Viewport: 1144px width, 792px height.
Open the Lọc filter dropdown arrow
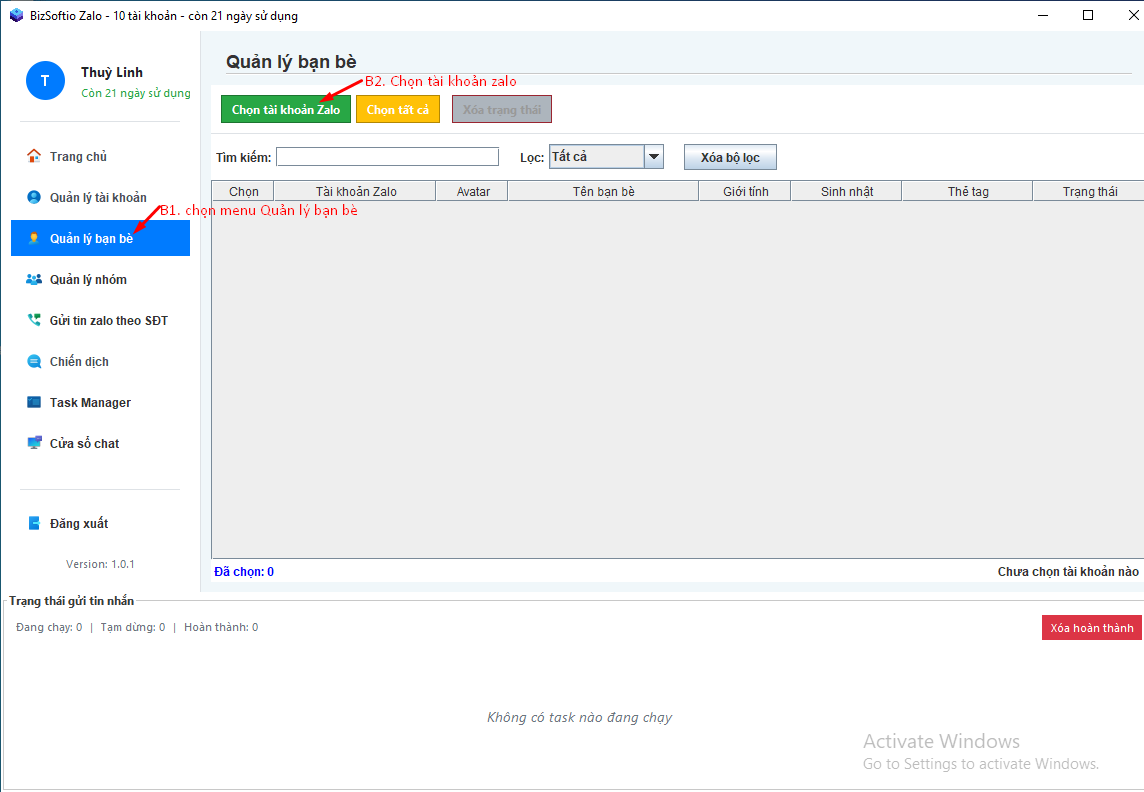click(x=654, y=157)
